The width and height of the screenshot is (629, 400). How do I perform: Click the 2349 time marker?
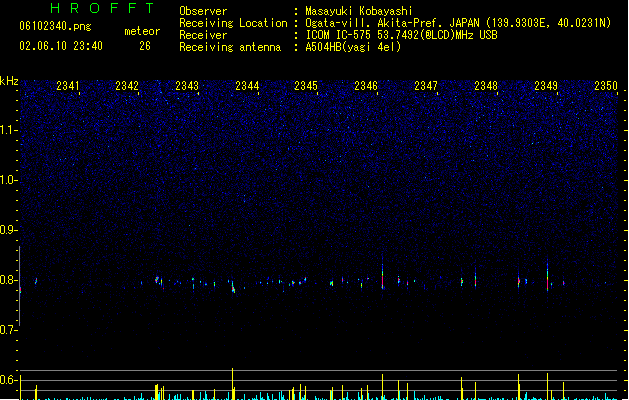click(x=546, y=86)
